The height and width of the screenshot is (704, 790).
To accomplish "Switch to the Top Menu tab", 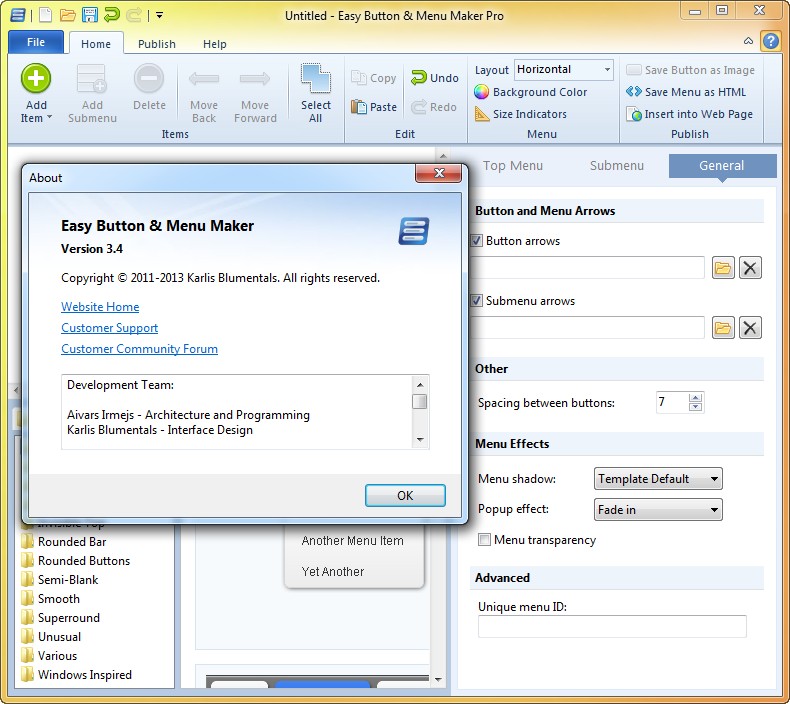I will pos(513,166).
